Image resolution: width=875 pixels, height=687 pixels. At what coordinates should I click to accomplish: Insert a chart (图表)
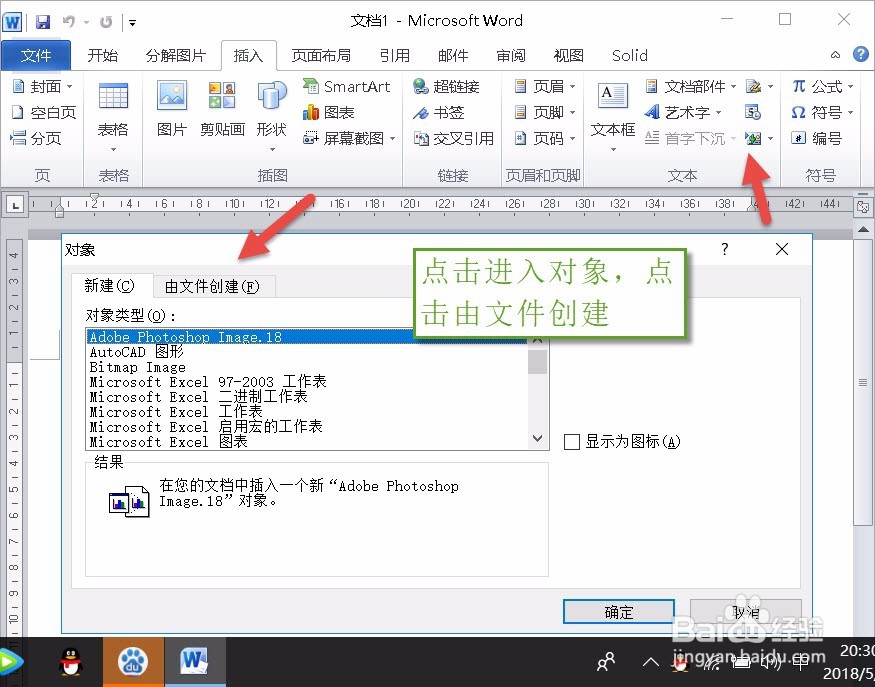pyautogui.click(x=329, y=112)
